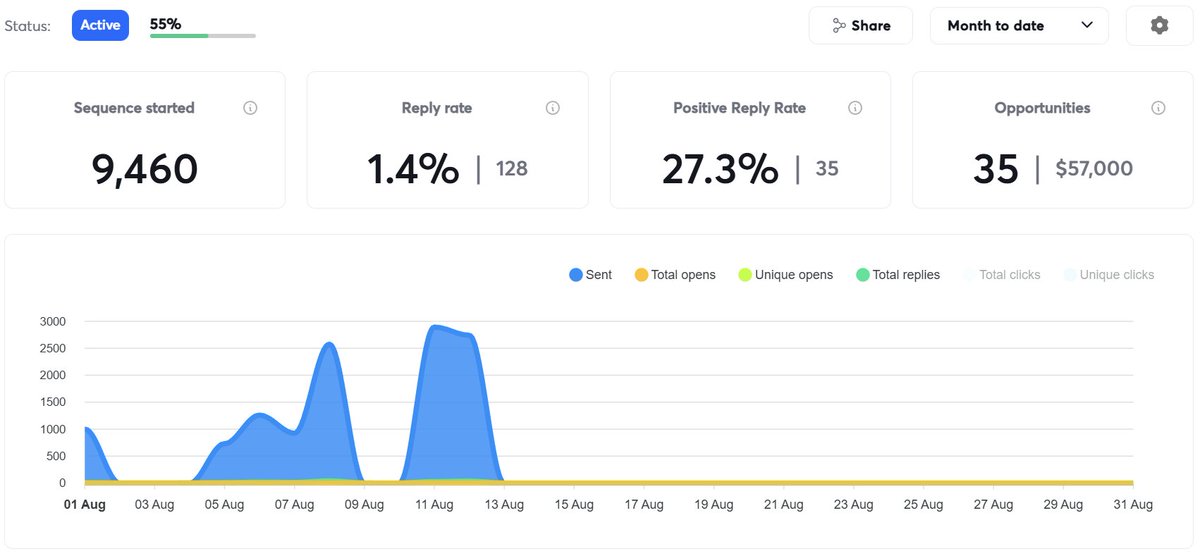This screenshot has height=556, width=1200.
Task: Enable the Total clicks legend entry
Action: click(1001, 275)
